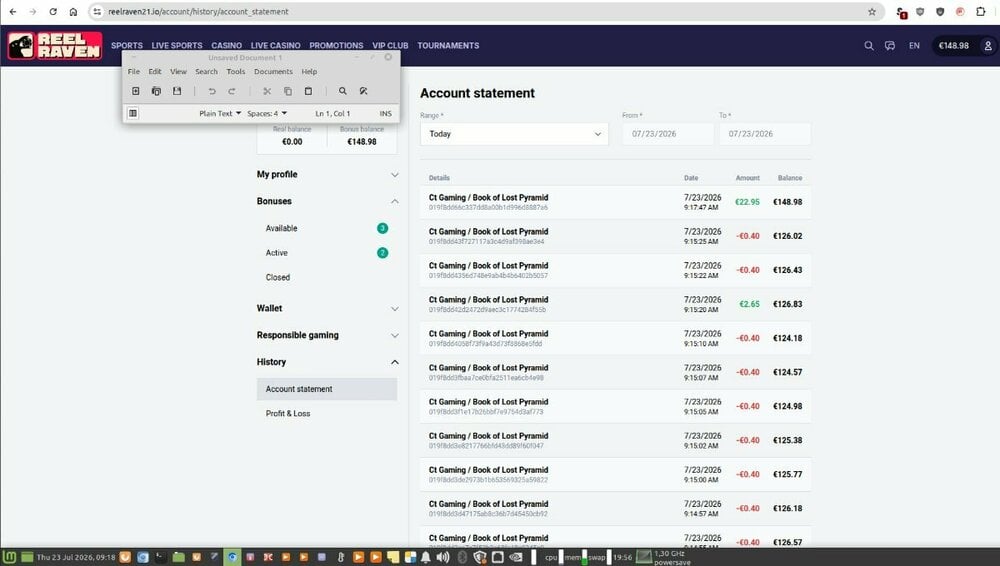Open the Tools menu in text editor
1000x566 pixels.
(x=236, y=71)
